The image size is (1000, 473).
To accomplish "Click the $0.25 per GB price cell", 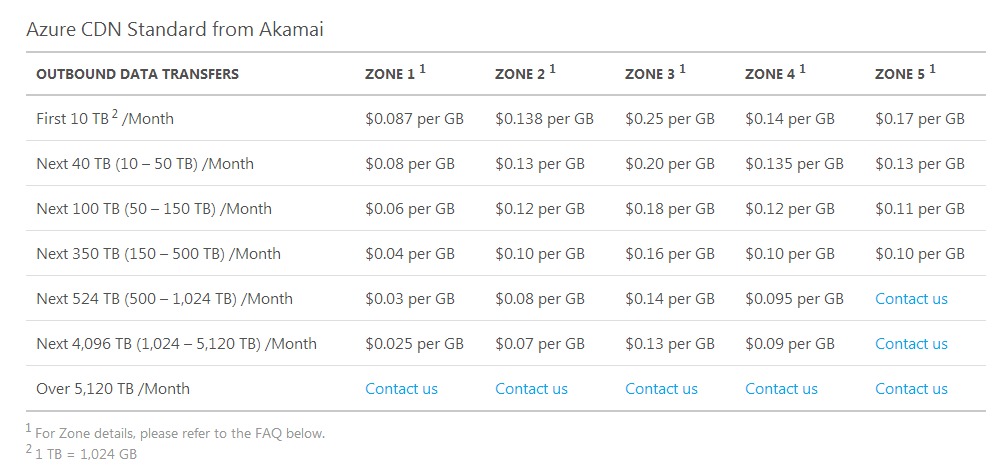I will (669, 119).
